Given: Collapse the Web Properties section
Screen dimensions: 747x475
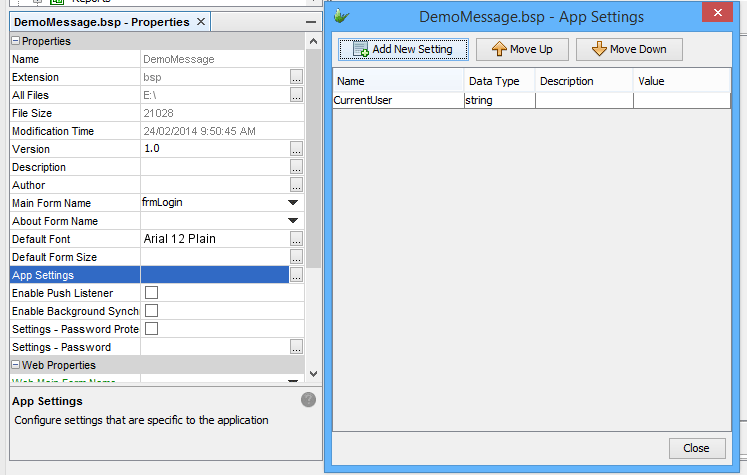Looking at the screenshot, I should tap(16, 365).
